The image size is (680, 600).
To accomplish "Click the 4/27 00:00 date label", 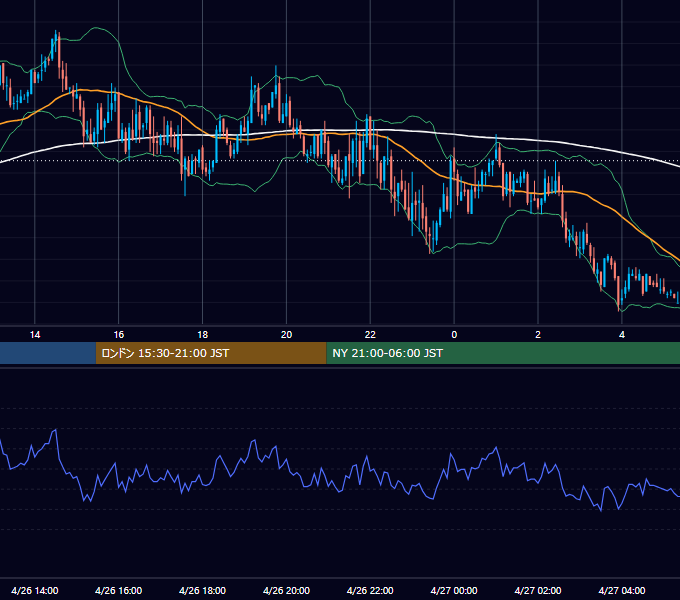I will [x=454, y=590].
